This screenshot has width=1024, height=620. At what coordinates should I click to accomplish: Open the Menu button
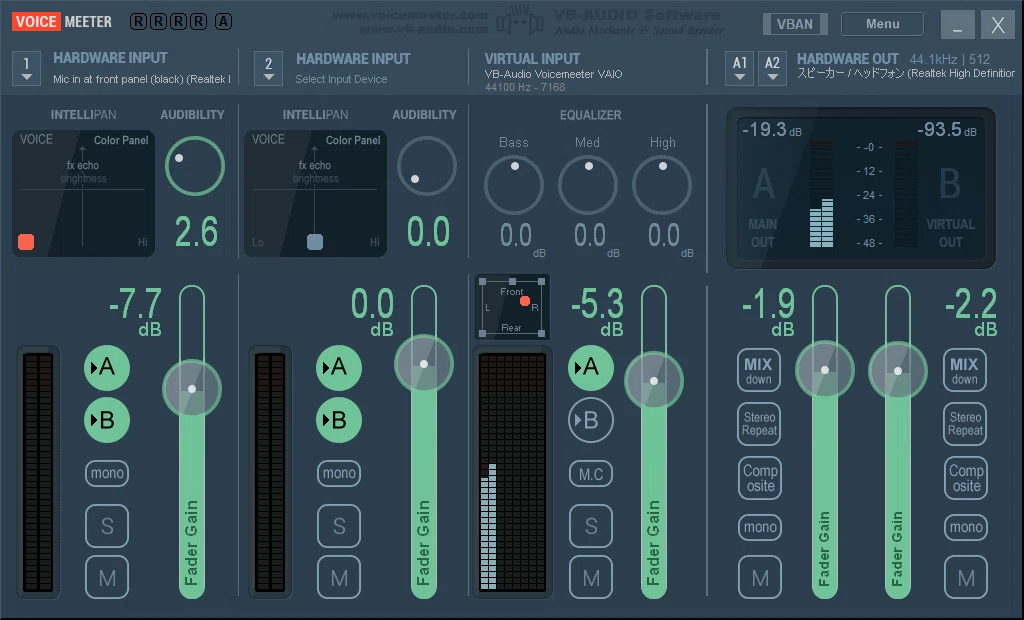882,24
